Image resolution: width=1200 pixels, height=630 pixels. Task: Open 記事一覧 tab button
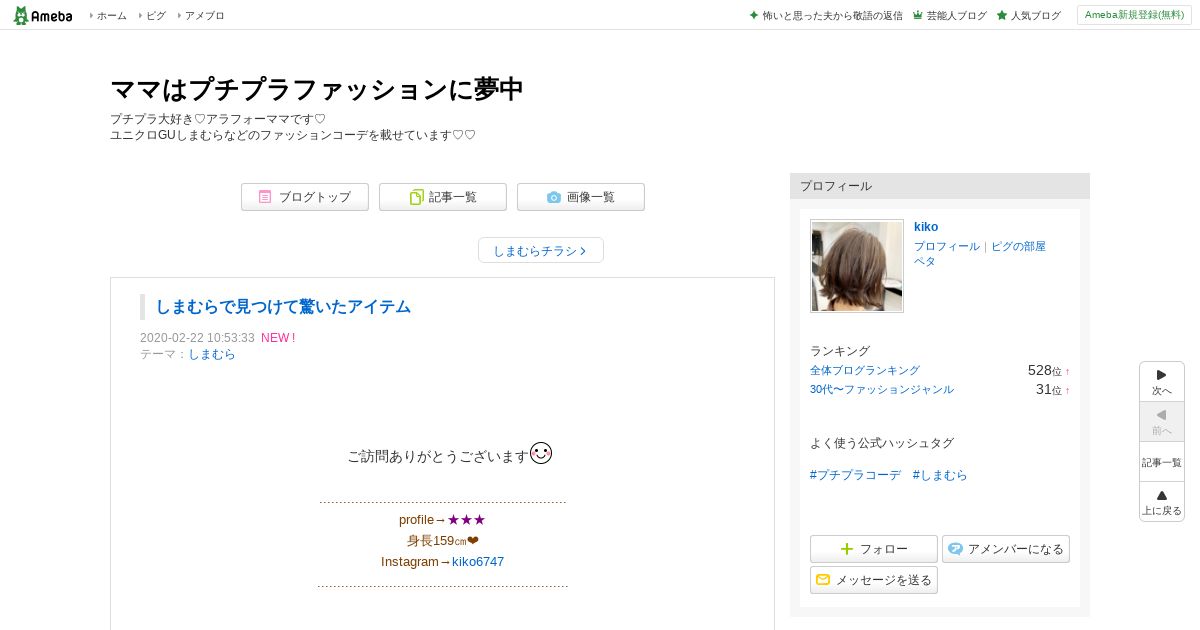443,197
